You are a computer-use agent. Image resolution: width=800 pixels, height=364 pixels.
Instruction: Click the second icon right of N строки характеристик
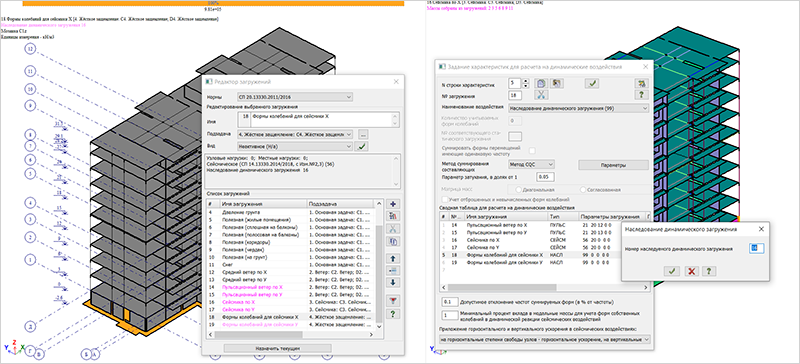(557, 83)
